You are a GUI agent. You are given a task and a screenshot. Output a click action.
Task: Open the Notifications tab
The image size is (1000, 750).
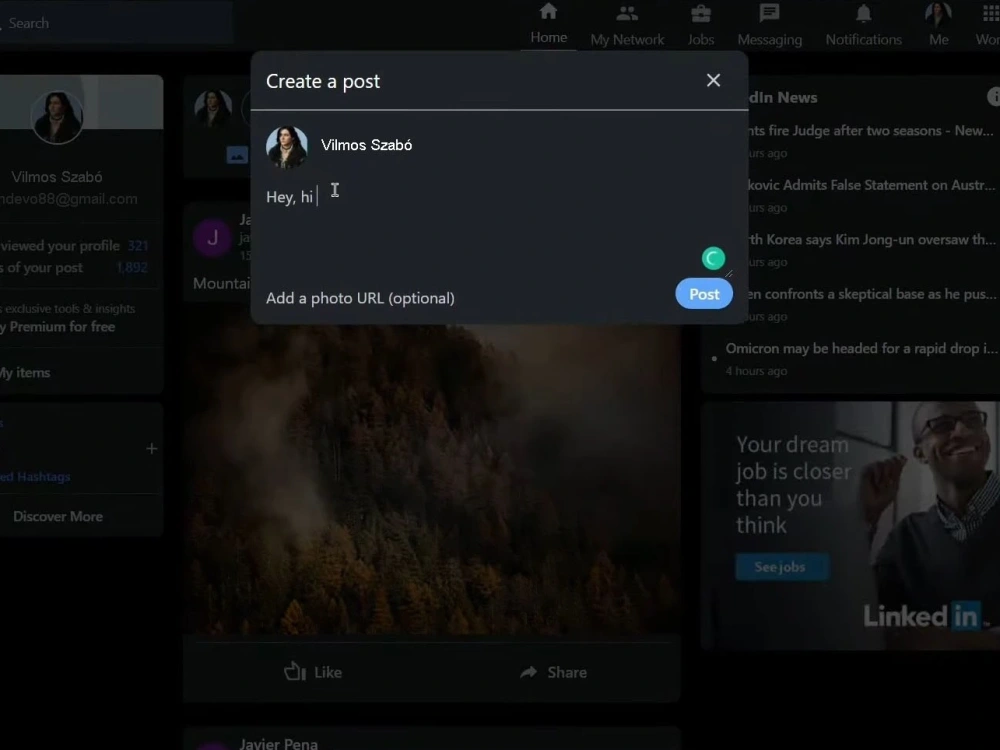[864, 26]
